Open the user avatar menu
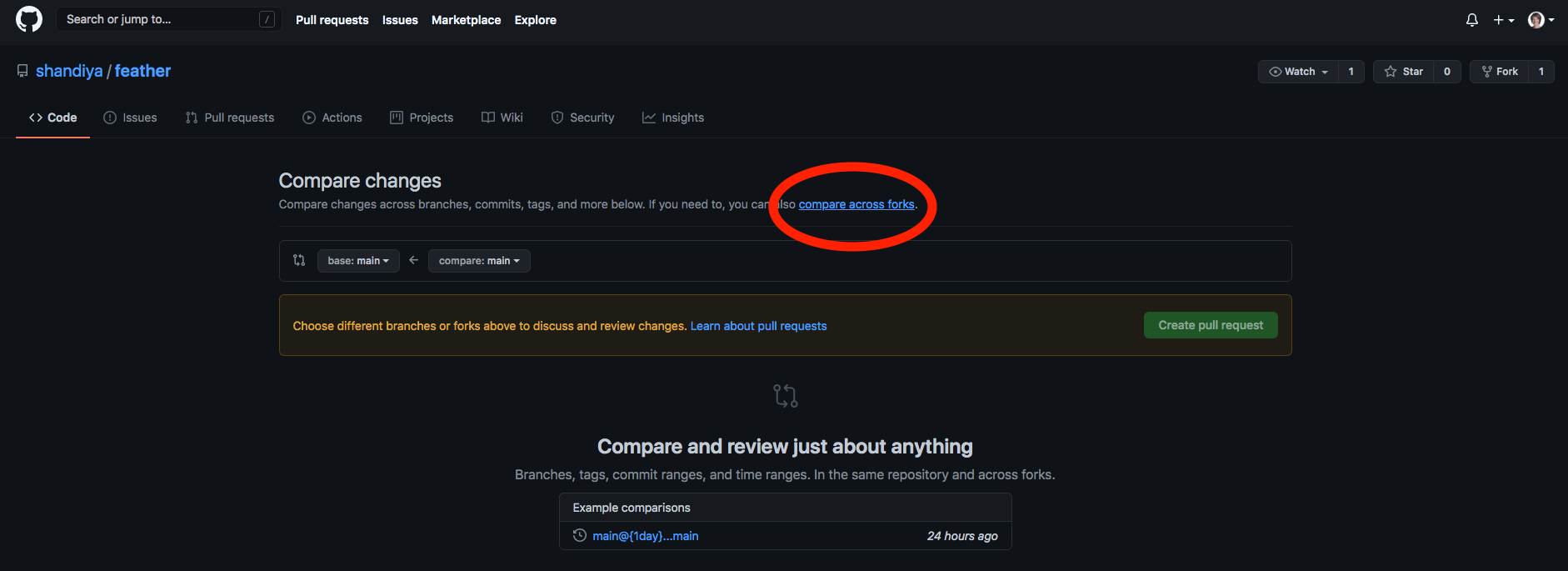Image resolution: width=1568 pixels, height=571 pixels. (x=1541, y=20)
